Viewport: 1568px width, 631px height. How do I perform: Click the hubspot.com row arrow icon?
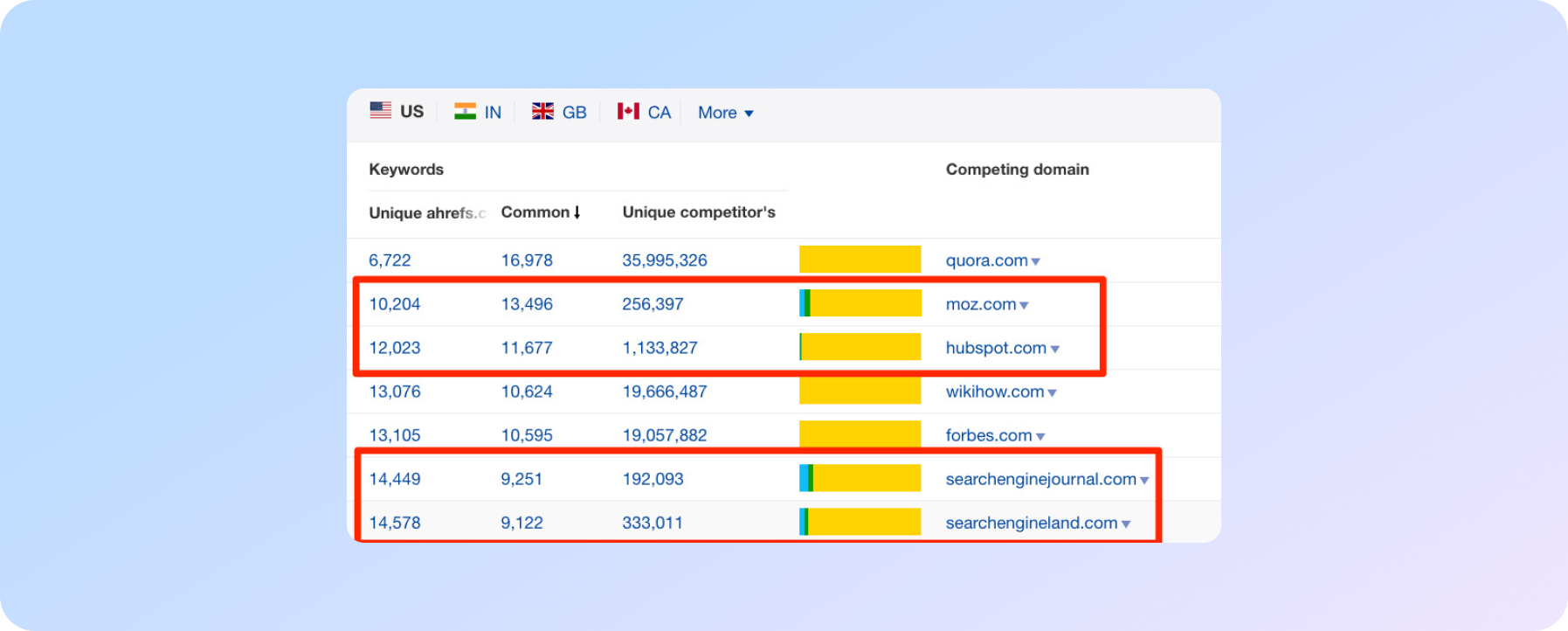pyautogui.click(x=1055, y=349)
